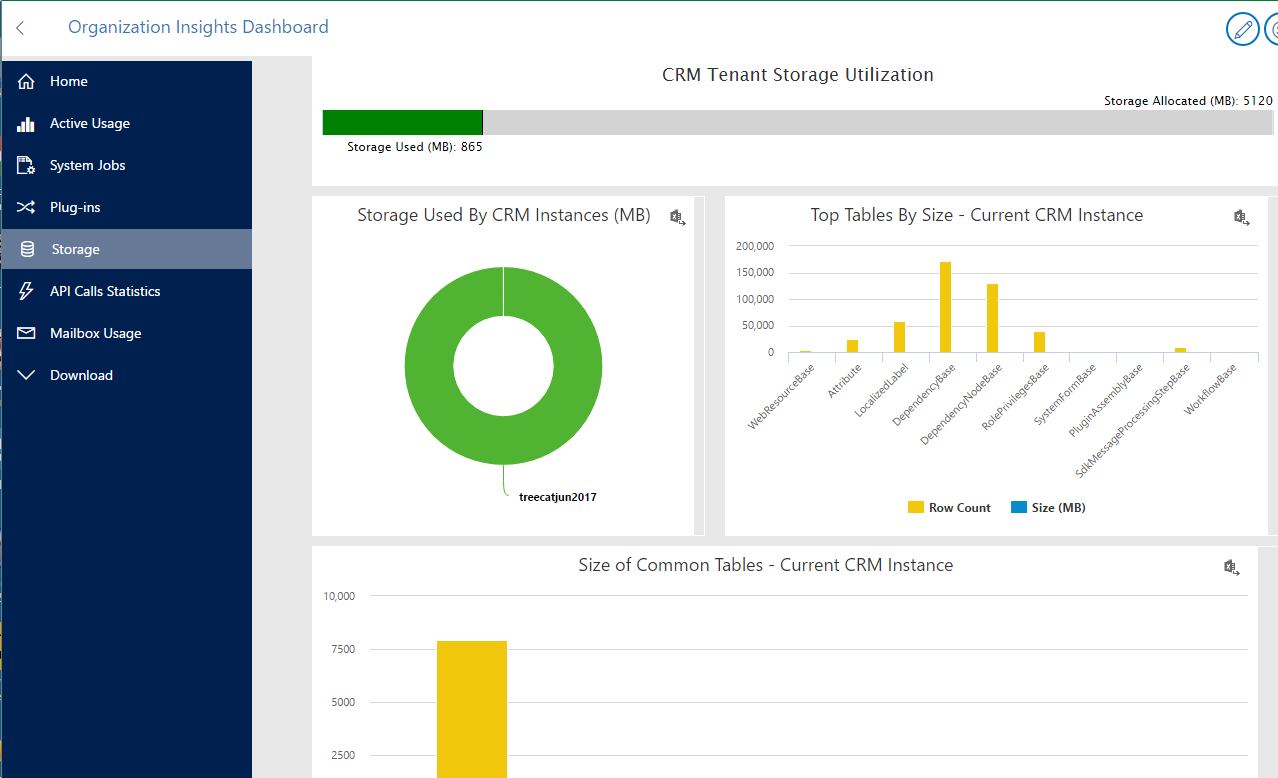Image resolution: width=1278 pixels, height=778 pixels.
Task: Click the DependencyNodeBase yellow bar
Action: tap(992, 318)
